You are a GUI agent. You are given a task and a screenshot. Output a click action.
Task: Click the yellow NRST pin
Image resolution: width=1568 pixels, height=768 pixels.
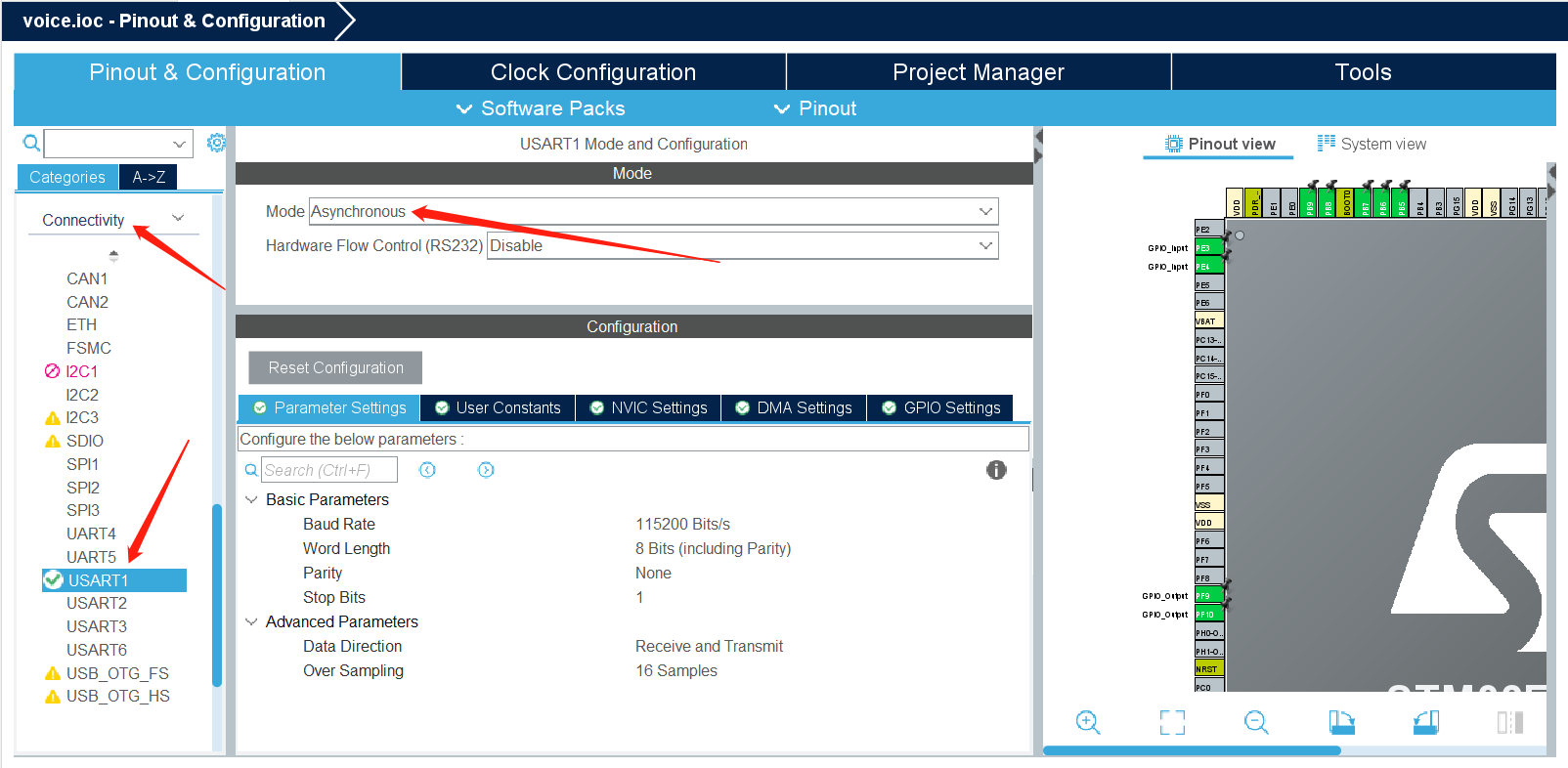point(1209,669)
